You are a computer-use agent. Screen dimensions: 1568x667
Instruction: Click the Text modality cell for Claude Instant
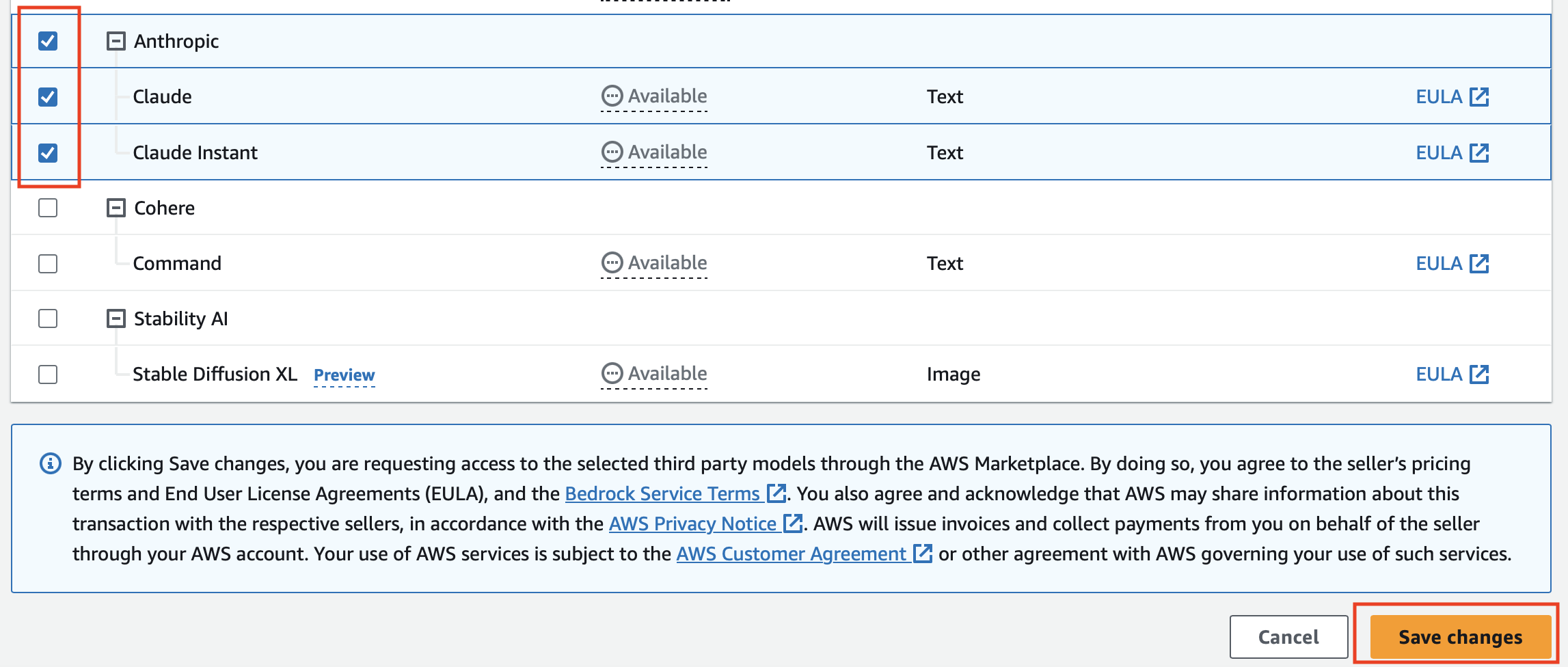coord(945,152)
